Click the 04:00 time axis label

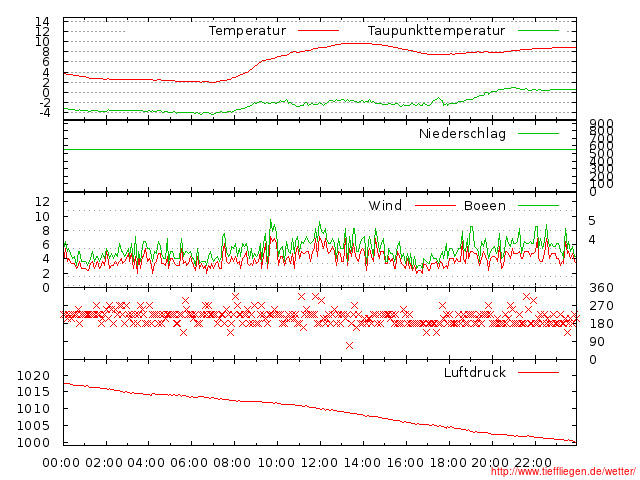point(147,463)
